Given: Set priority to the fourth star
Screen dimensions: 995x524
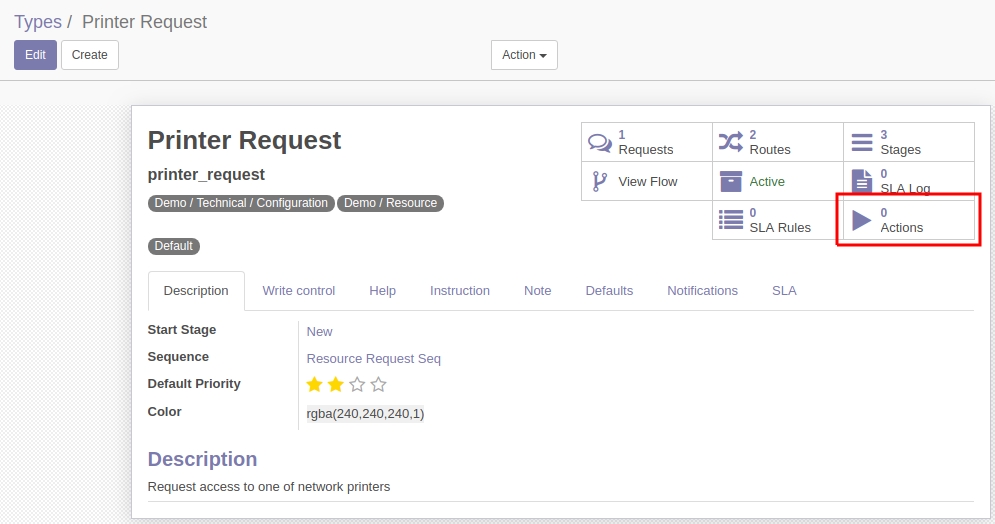Looking at the screenshot, I should point(379,384).
